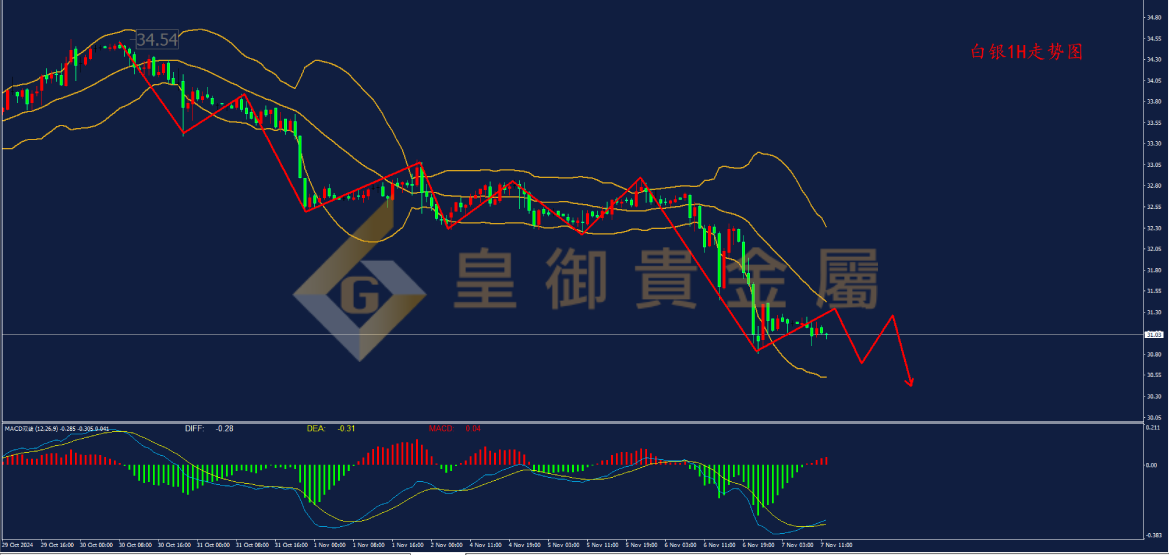
Task: Click the 33.05 price scale label
Action: coord(1154,164)
